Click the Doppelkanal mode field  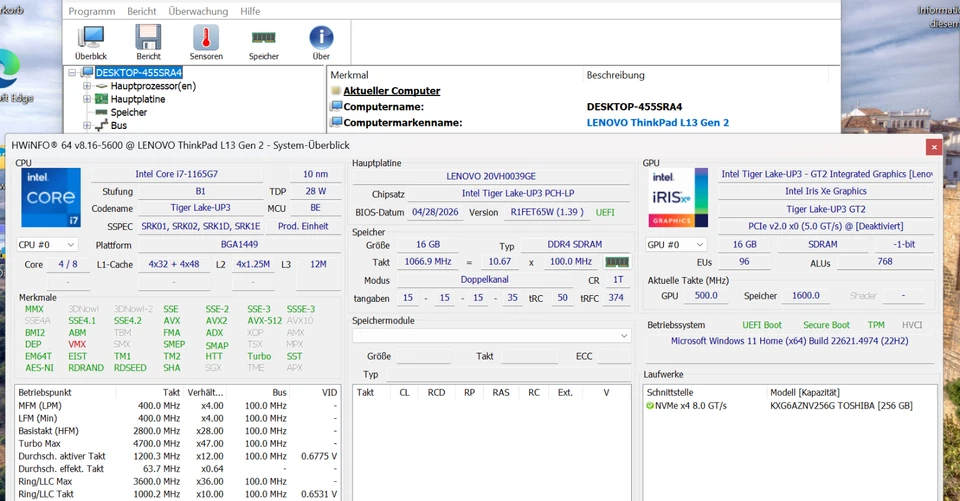click(x=485, y=280)
